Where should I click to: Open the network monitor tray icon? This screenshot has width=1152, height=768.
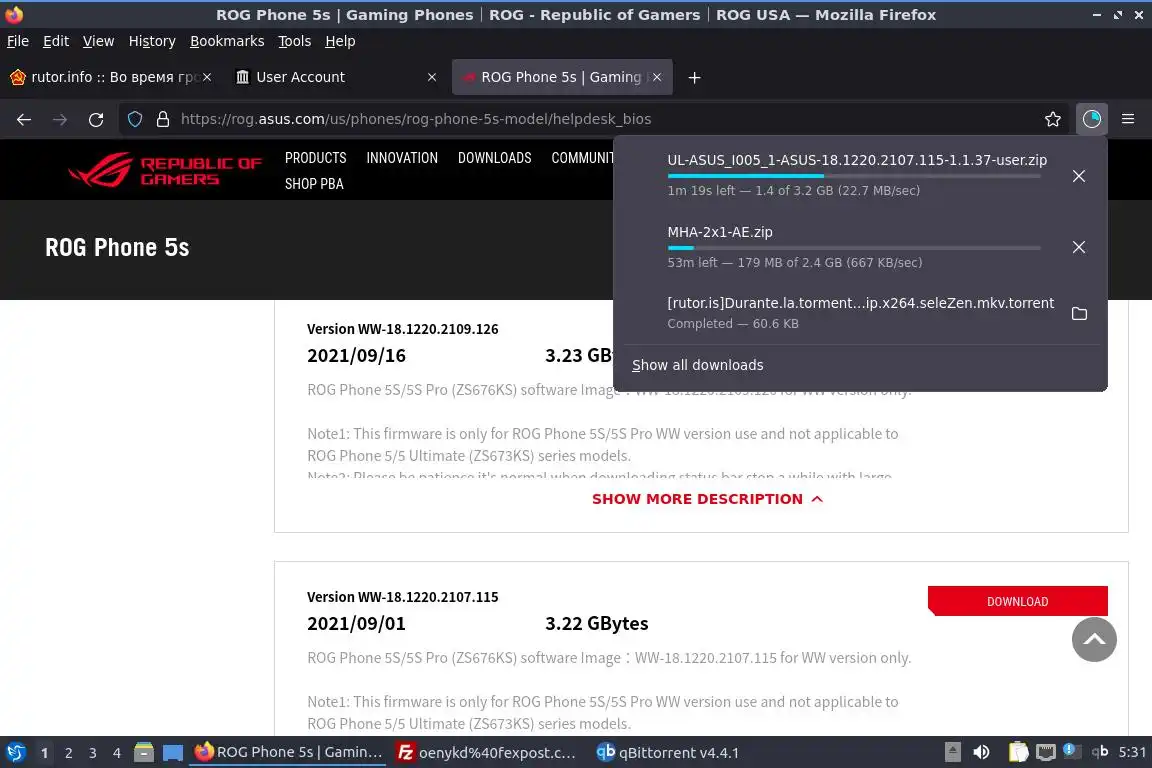pyautogui.click(x=1045, y=752)
